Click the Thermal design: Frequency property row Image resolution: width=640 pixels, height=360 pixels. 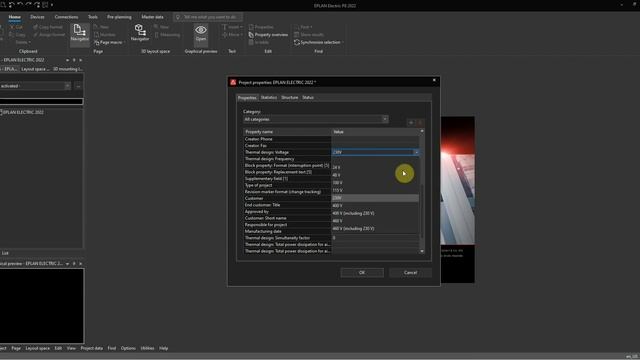[x=287, y=159]
